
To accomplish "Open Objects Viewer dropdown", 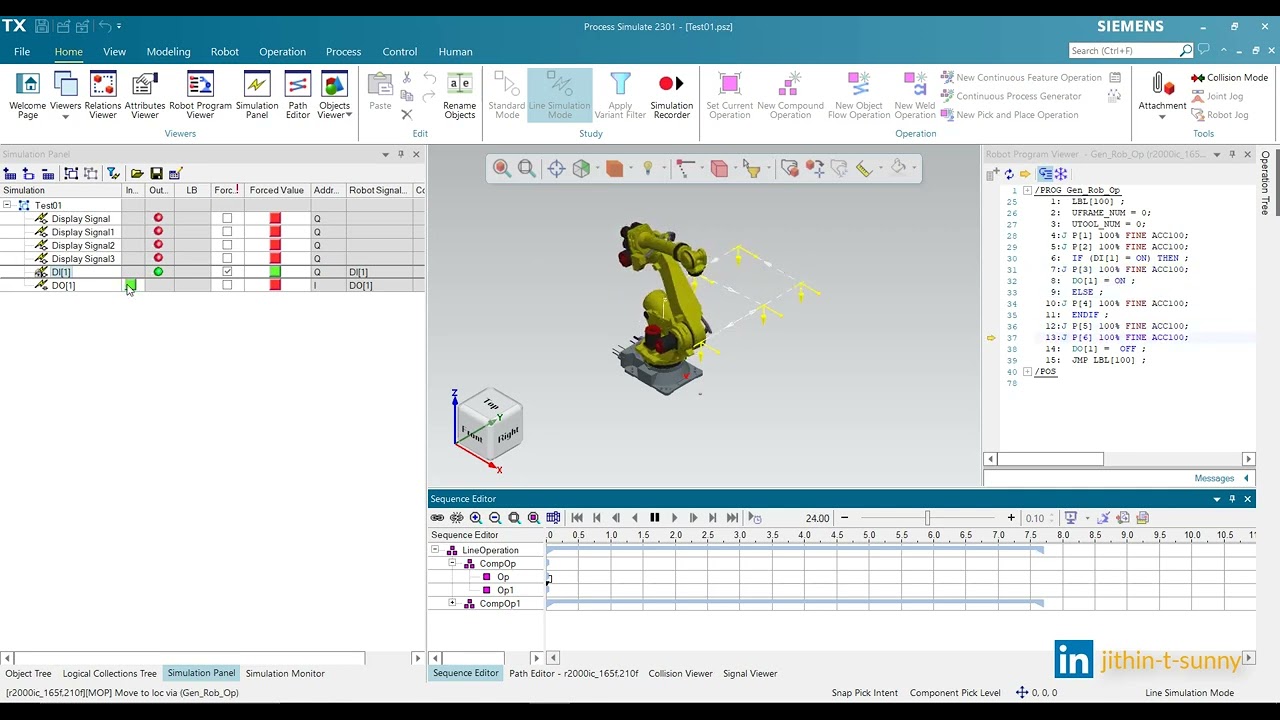I will (x=349, y=115).
